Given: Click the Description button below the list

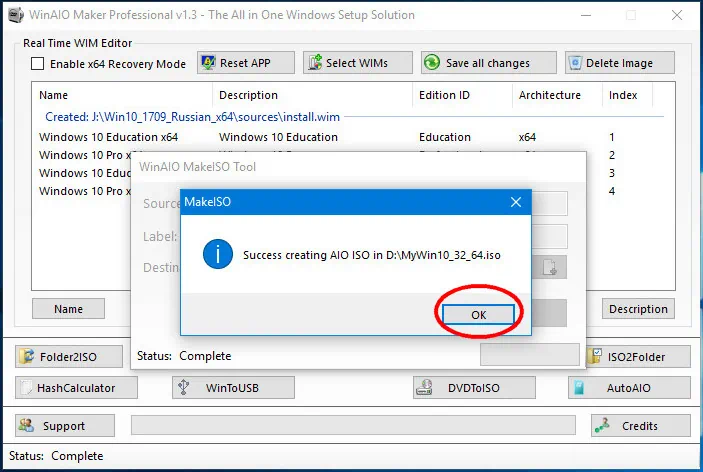Looking at the screenshot, I should pyautogui.click(x=638, y=309).
